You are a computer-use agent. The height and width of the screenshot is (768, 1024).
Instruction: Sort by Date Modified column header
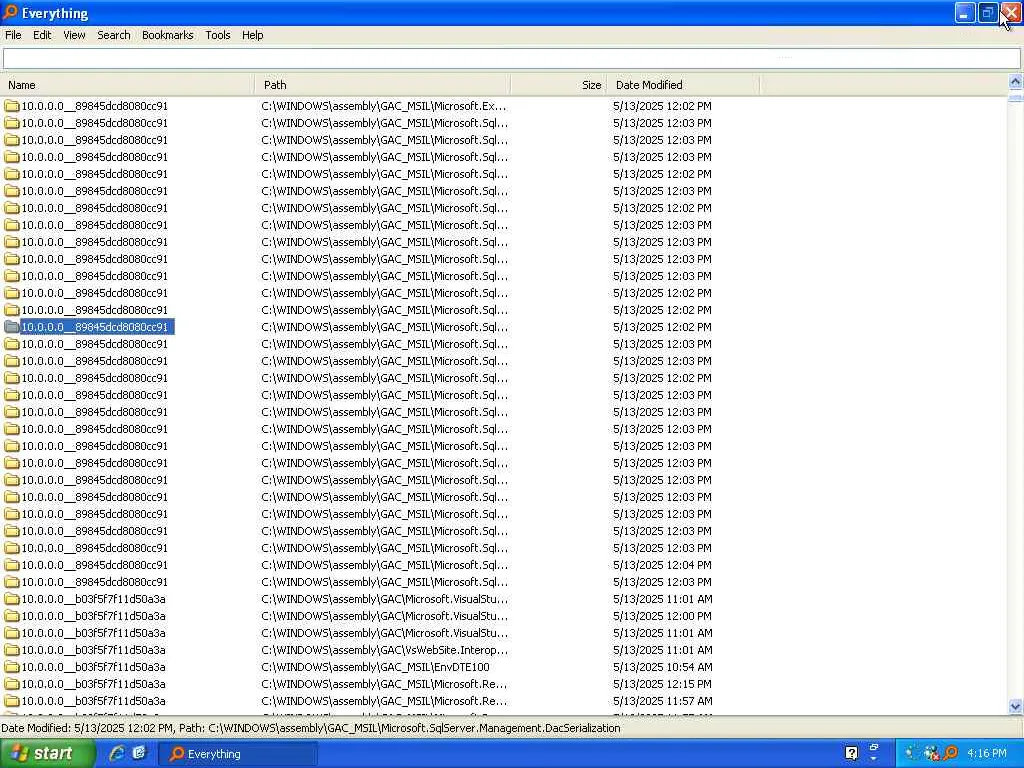[683, 85]
